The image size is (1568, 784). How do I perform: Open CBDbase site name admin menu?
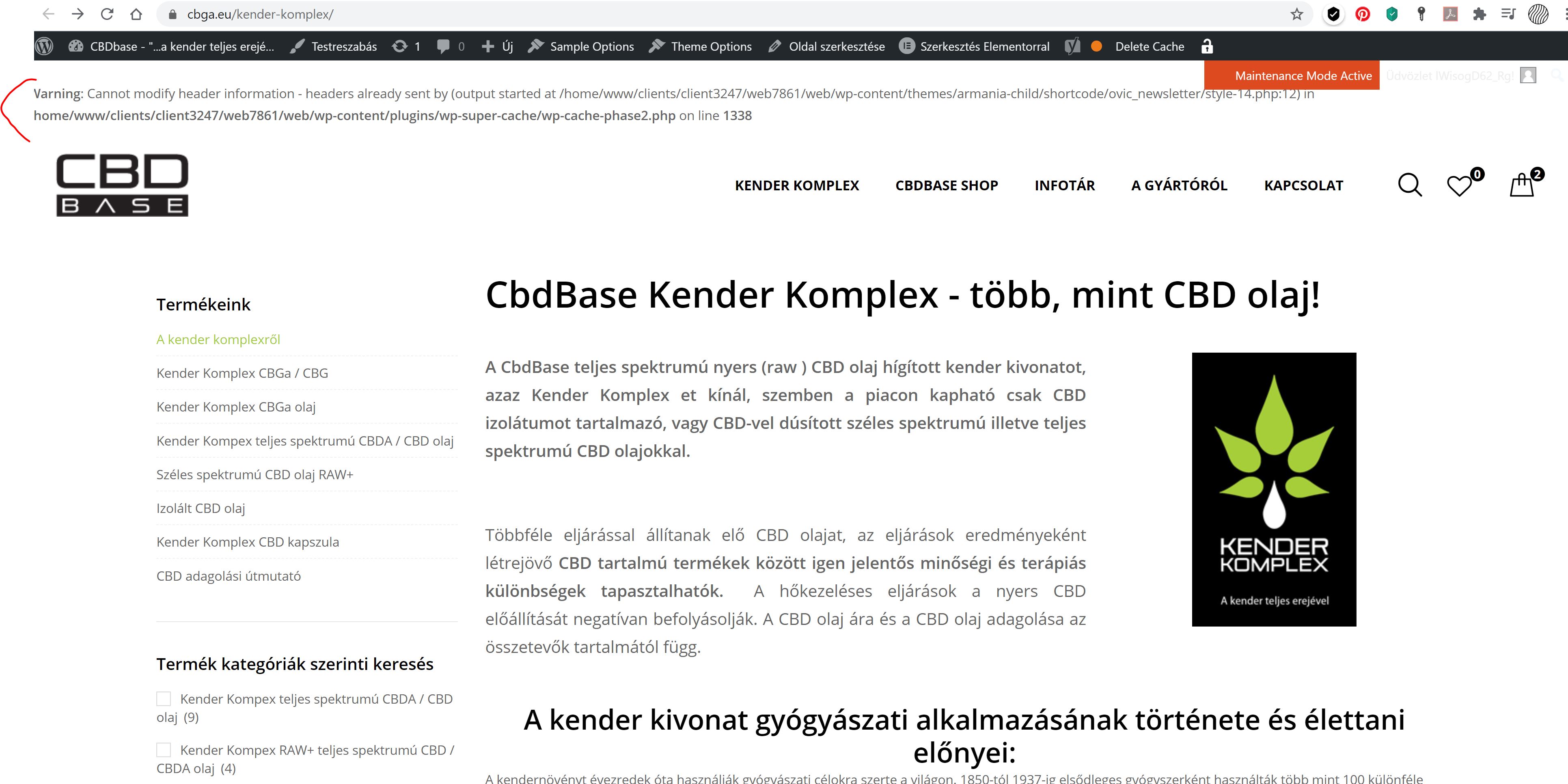coord(171,46)
